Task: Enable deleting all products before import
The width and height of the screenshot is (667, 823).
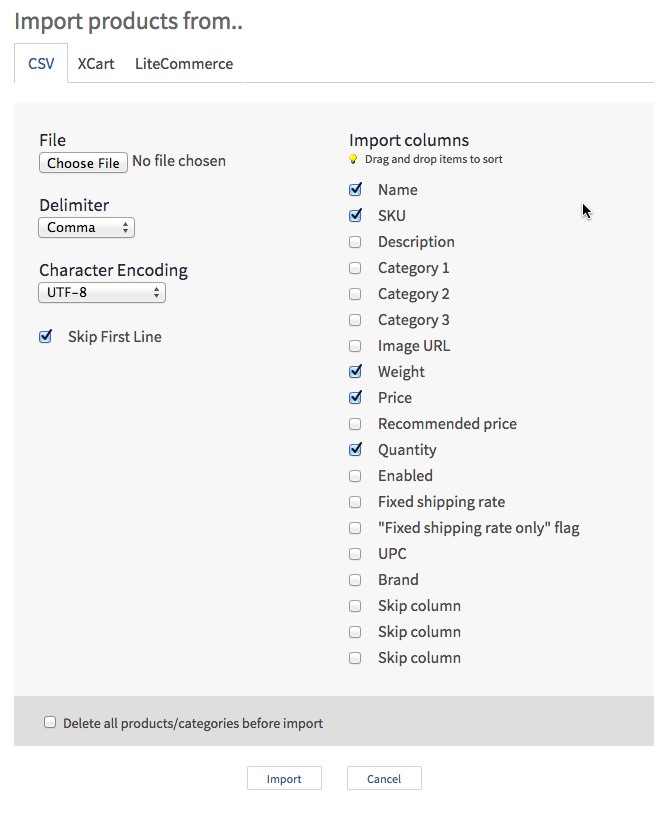Action: tap(50, 721)
